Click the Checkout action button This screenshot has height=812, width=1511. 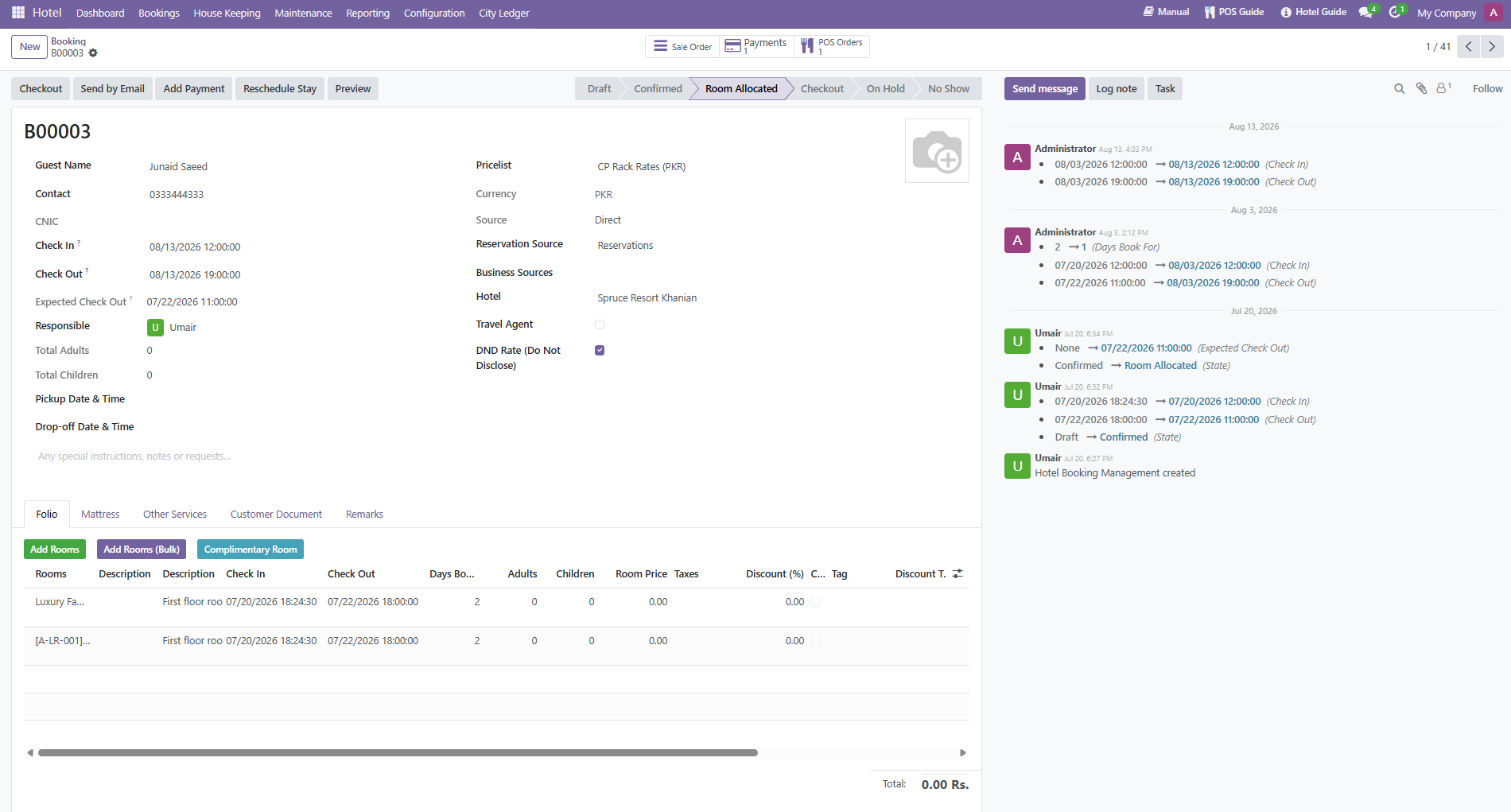(x=41, y=89)
